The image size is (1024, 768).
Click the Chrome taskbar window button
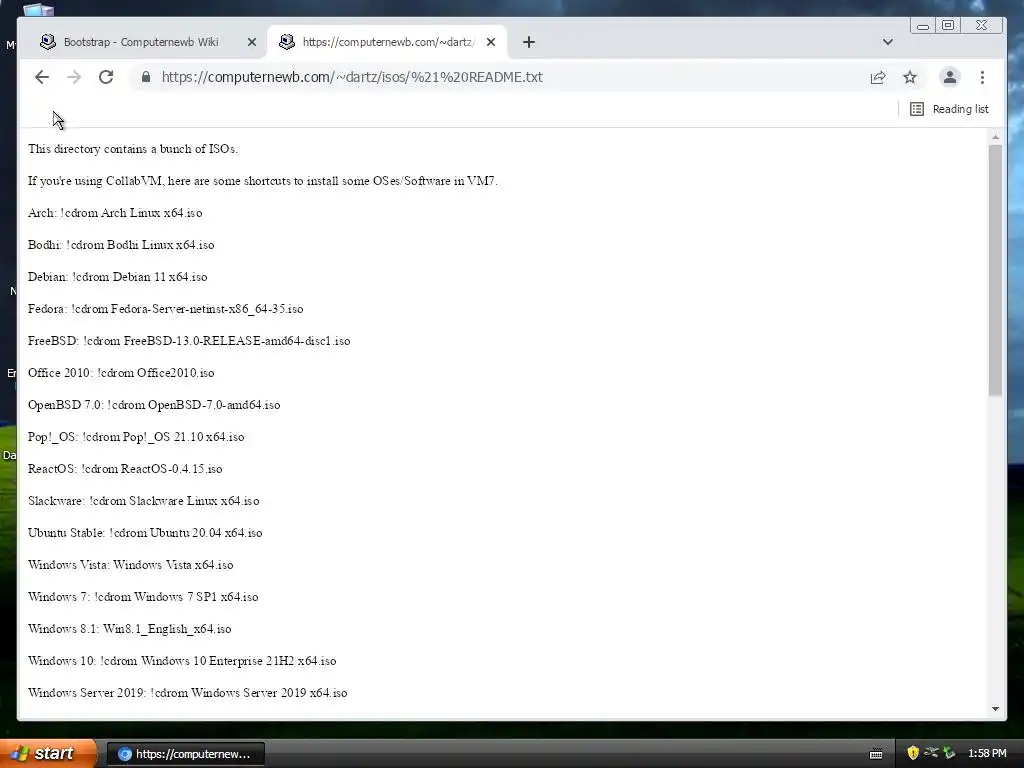pyautogui.click(x=185, y=754)
